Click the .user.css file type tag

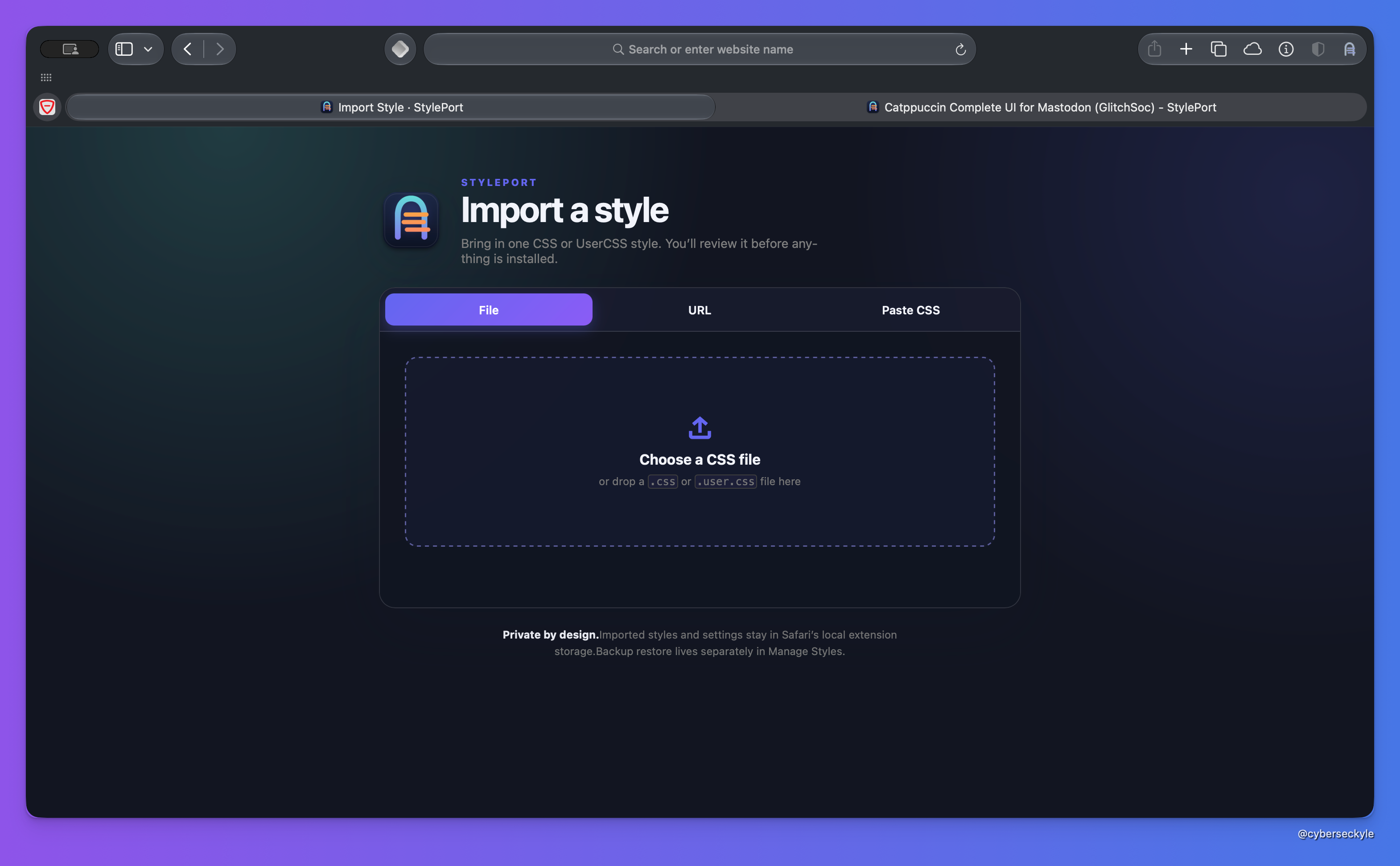pos(725,482)
